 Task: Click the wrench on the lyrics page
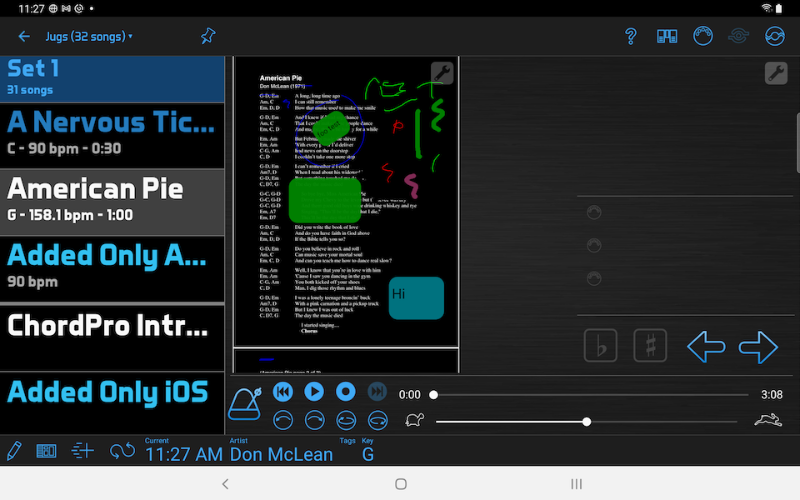(442, 73)
